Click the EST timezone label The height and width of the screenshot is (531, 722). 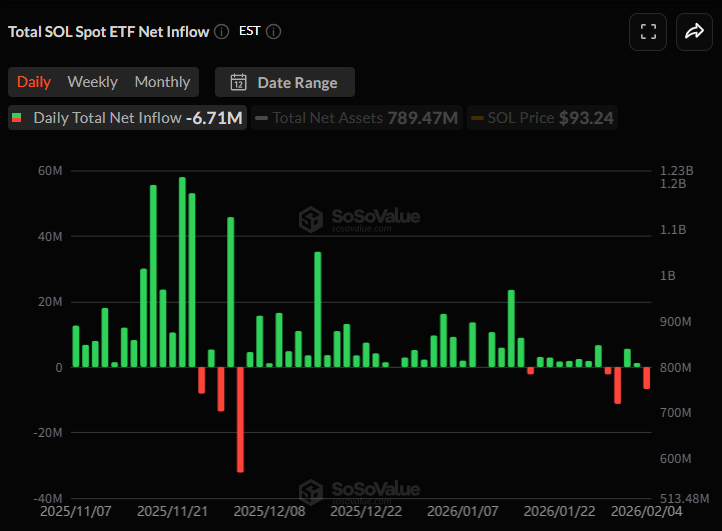(x=249, y=31)
